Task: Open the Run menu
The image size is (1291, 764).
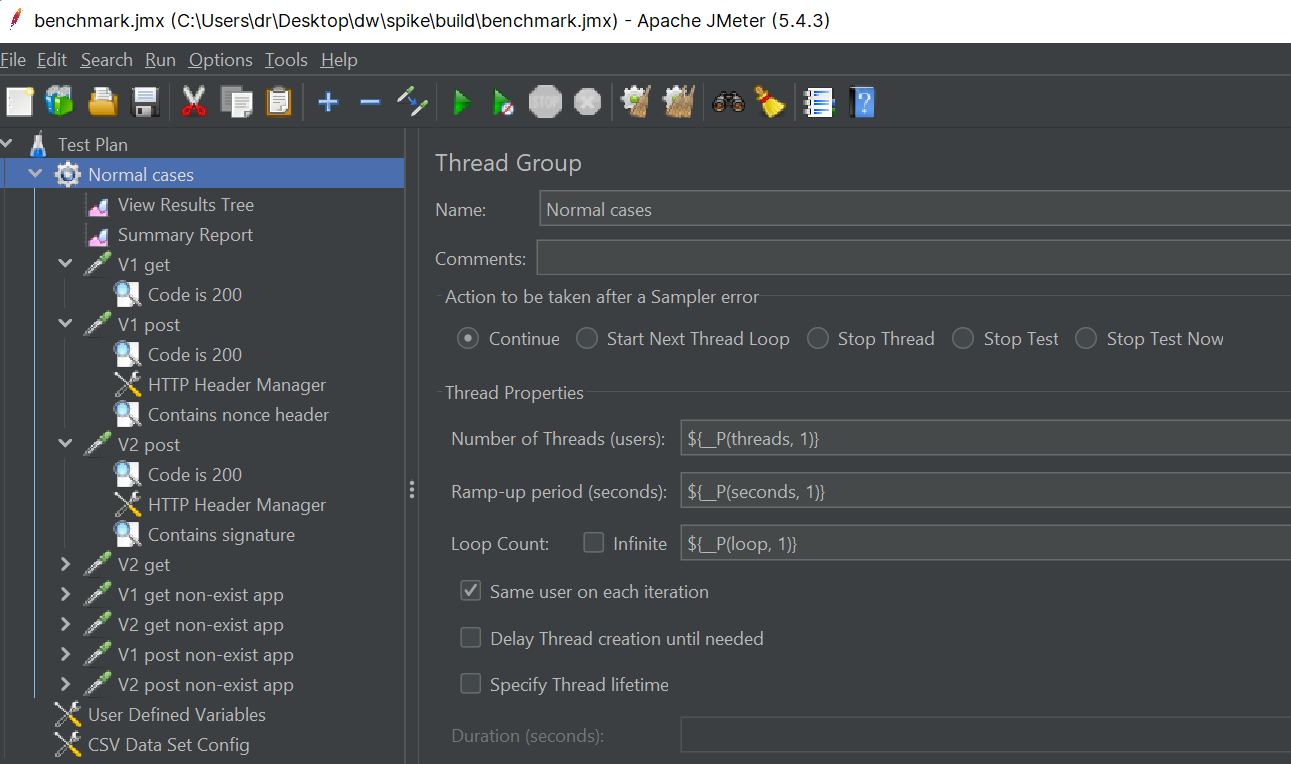Action: coord(160,60)
